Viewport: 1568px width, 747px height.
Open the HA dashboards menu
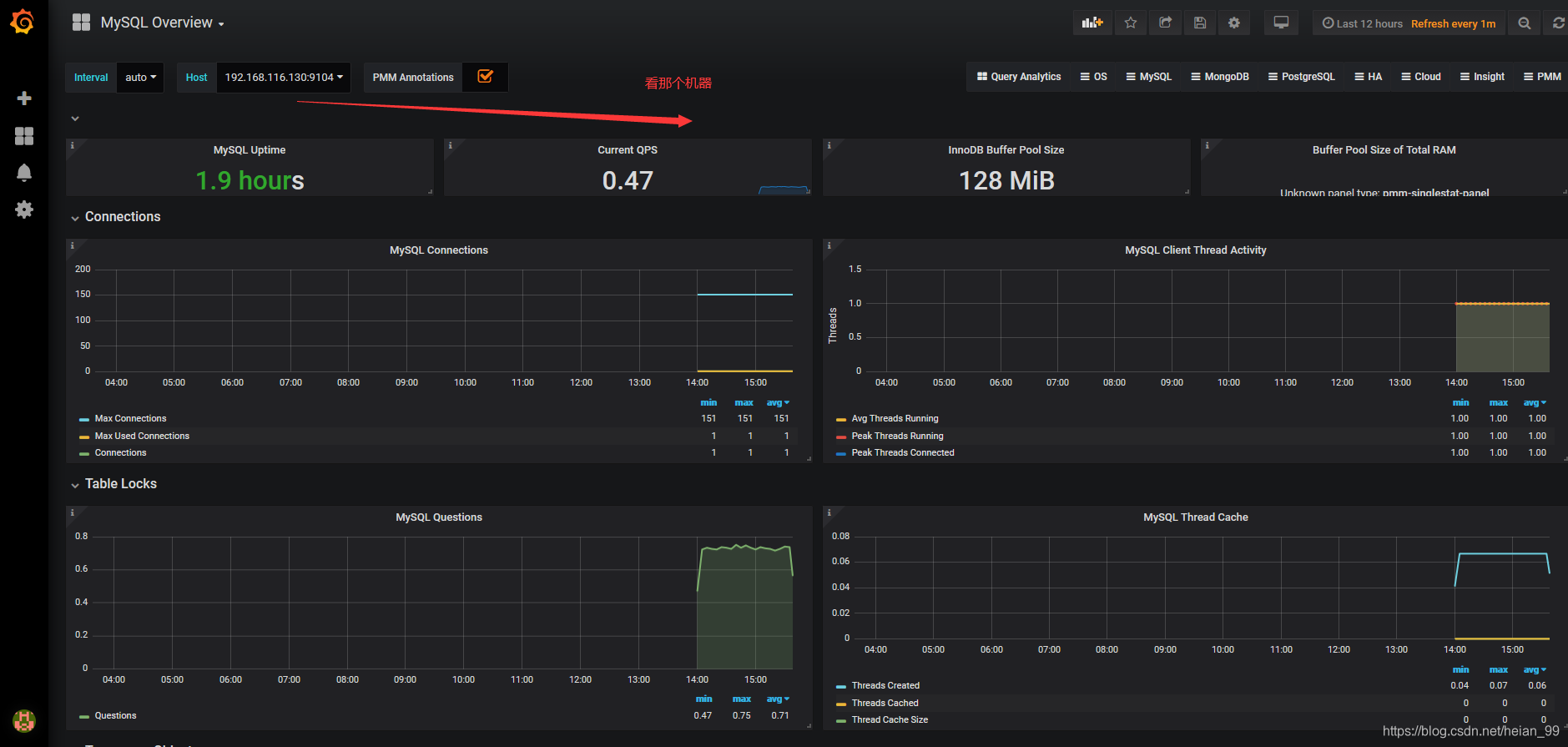point(1368,76)
